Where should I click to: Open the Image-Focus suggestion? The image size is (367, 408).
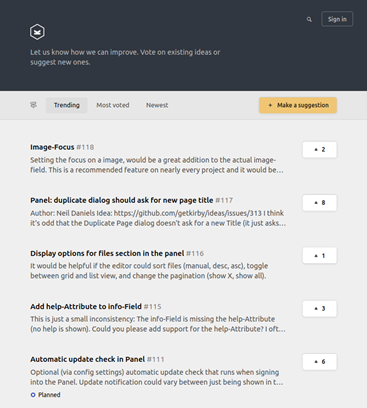pyautogui.click(x=52, y=147)
